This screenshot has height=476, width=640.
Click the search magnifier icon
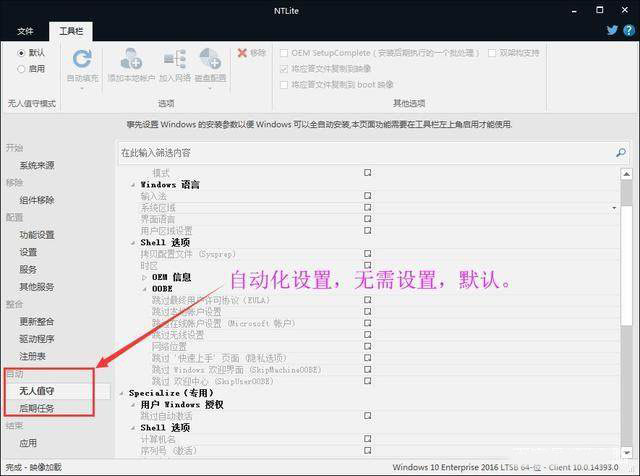pos(621,153)
